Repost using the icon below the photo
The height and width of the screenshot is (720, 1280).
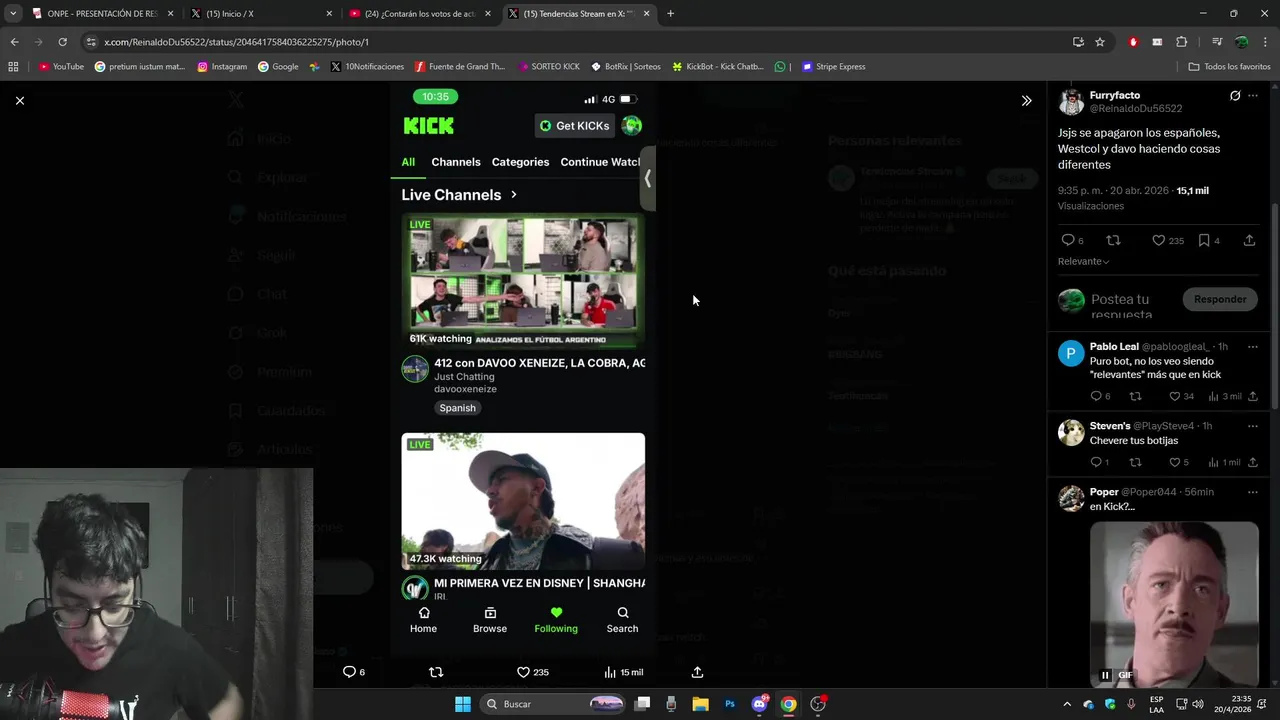click(436, 672)
